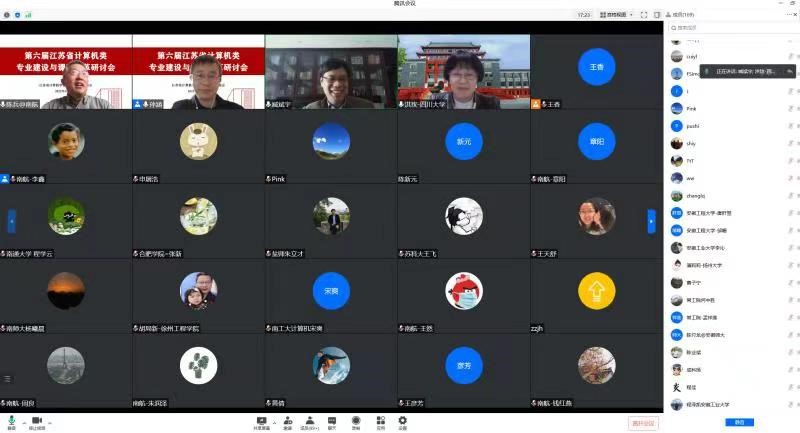The image size is (800, 433).
Task: Open the Chat icon in toolbar
Action: (332, 421)
